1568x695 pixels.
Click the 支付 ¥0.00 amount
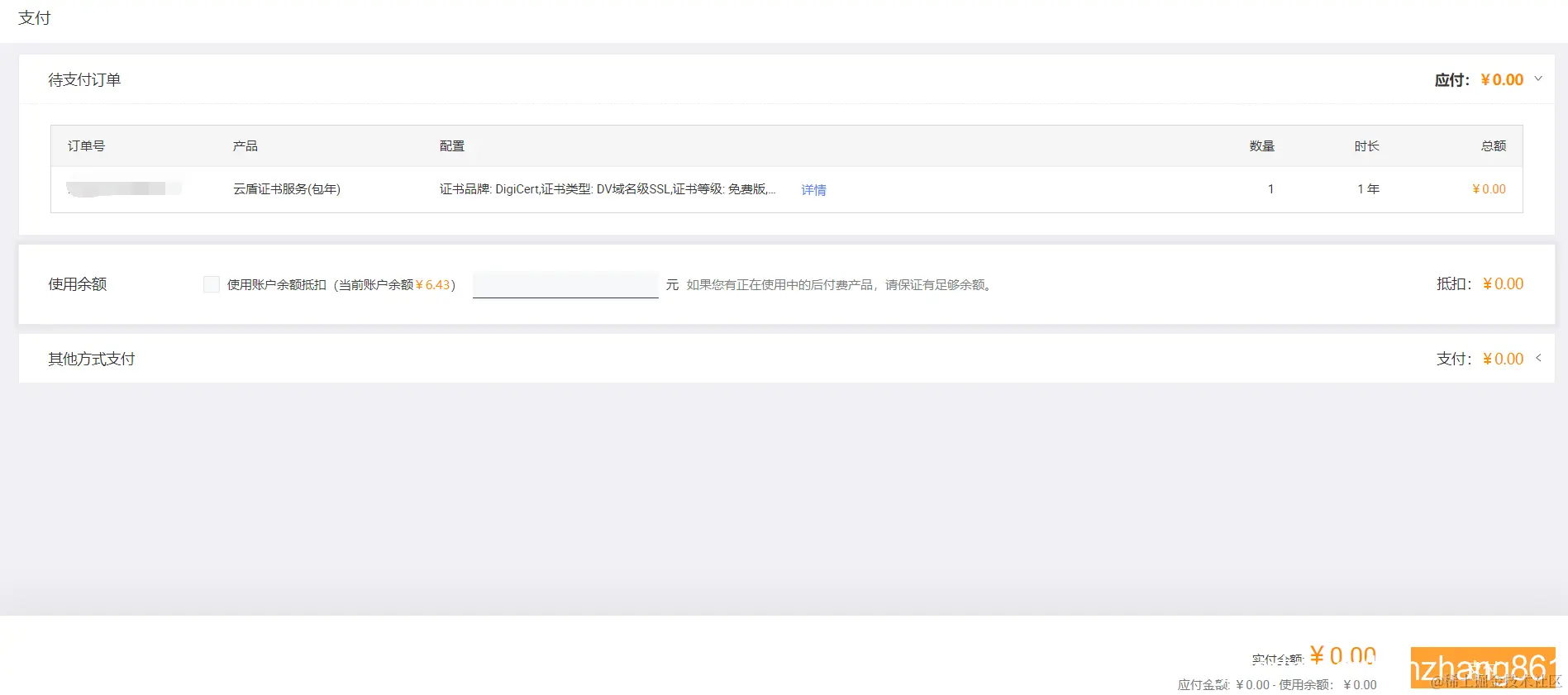[x=1503, y=359]
